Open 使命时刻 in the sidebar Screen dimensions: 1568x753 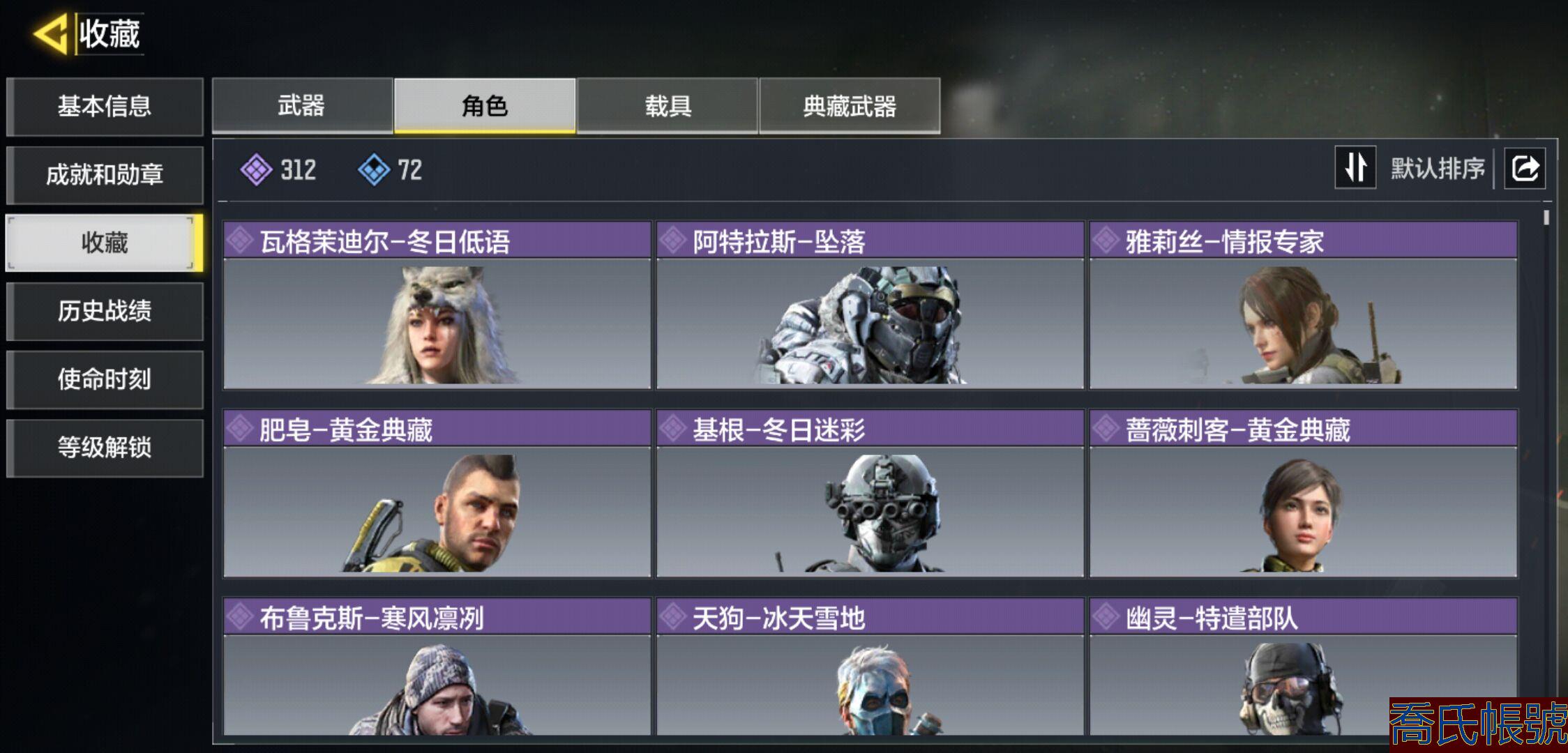105,380
